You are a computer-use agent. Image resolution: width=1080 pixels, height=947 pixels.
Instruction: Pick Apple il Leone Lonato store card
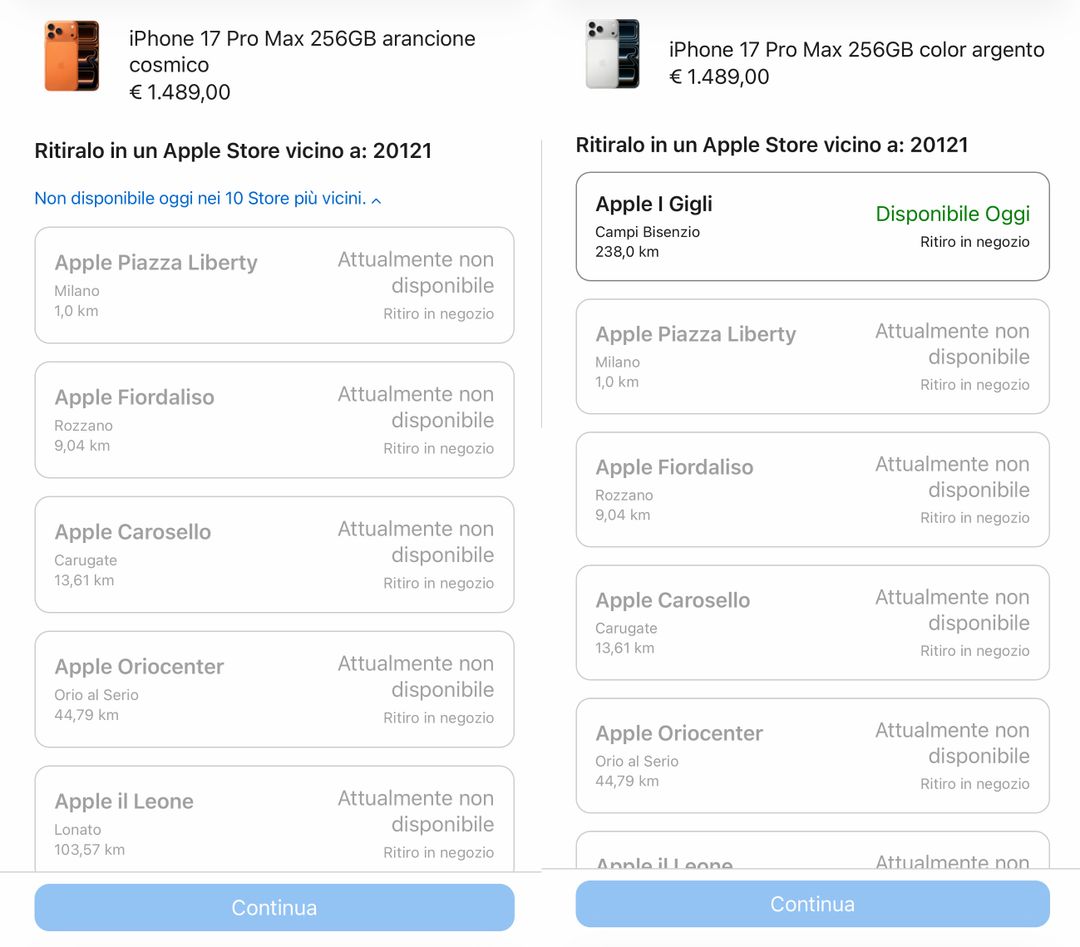[274, 820]
